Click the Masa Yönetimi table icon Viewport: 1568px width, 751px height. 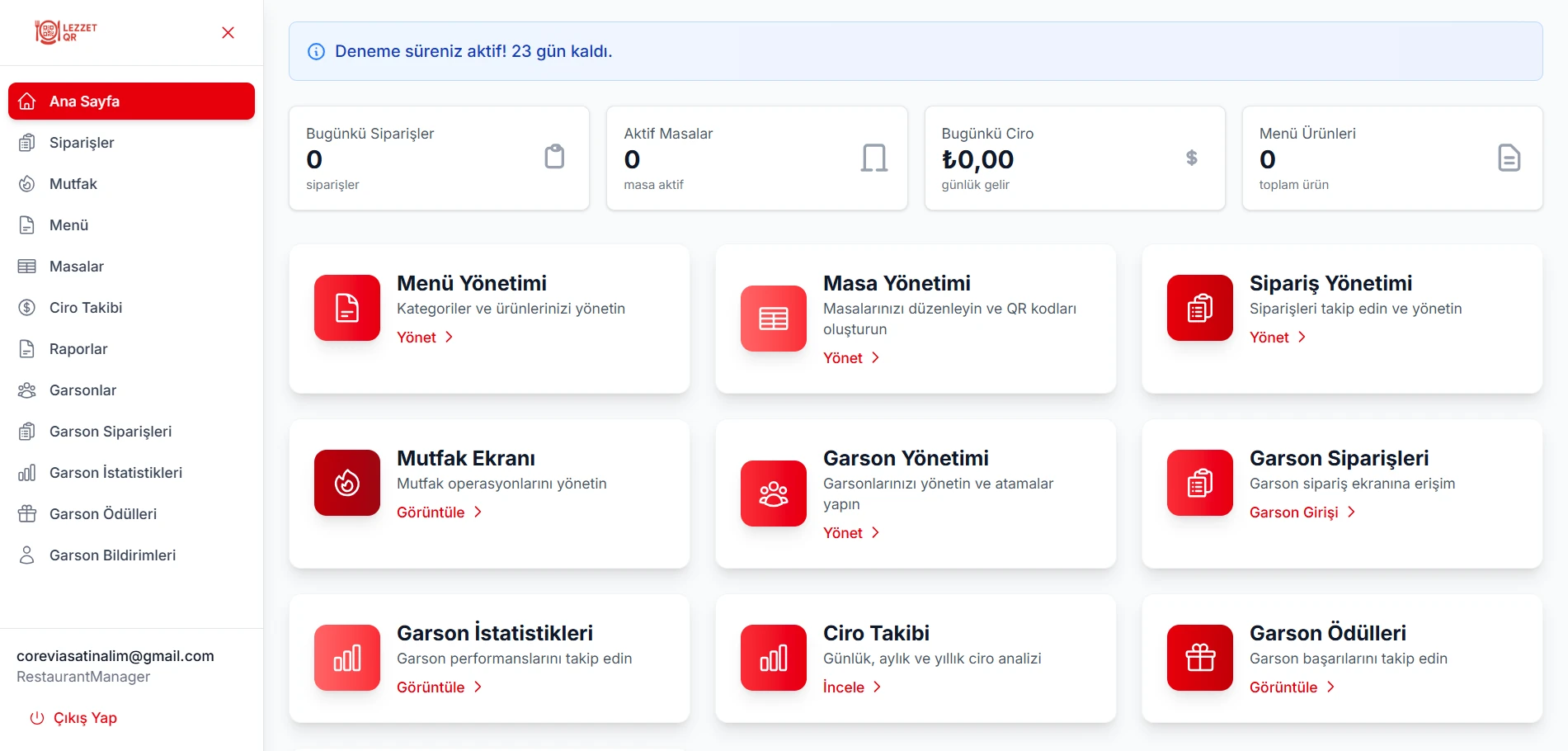point(773,319)
